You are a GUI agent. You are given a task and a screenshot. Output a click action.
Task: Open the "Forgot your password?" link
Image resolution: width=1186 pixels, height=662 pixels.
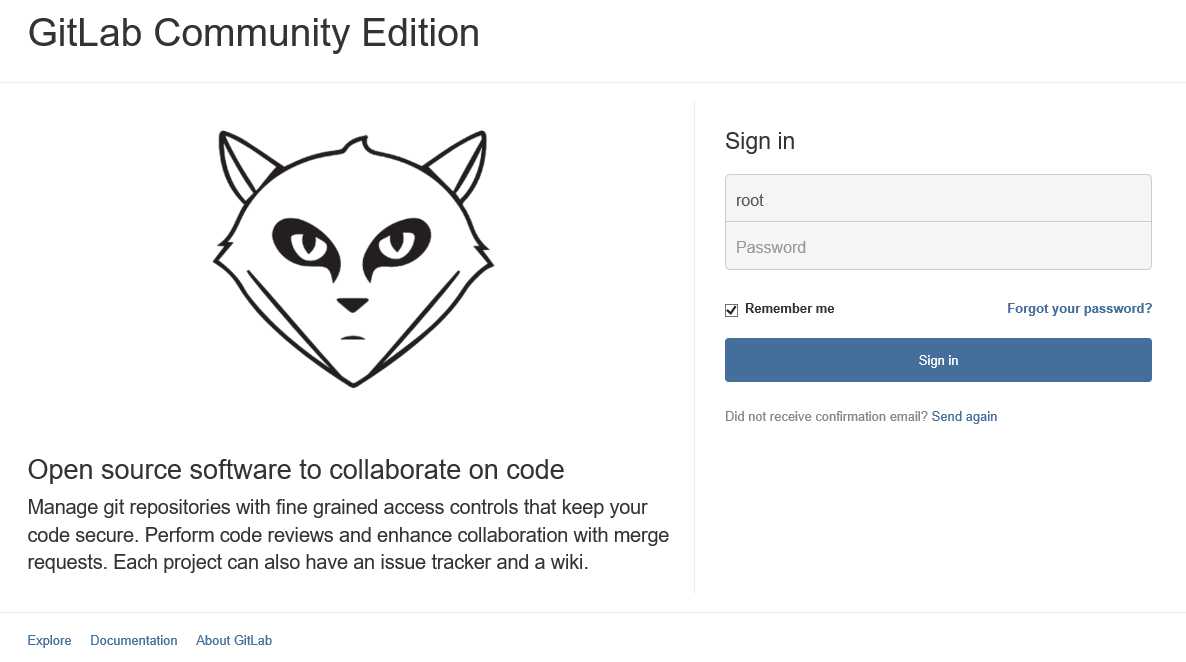[x=1079, y=309]
